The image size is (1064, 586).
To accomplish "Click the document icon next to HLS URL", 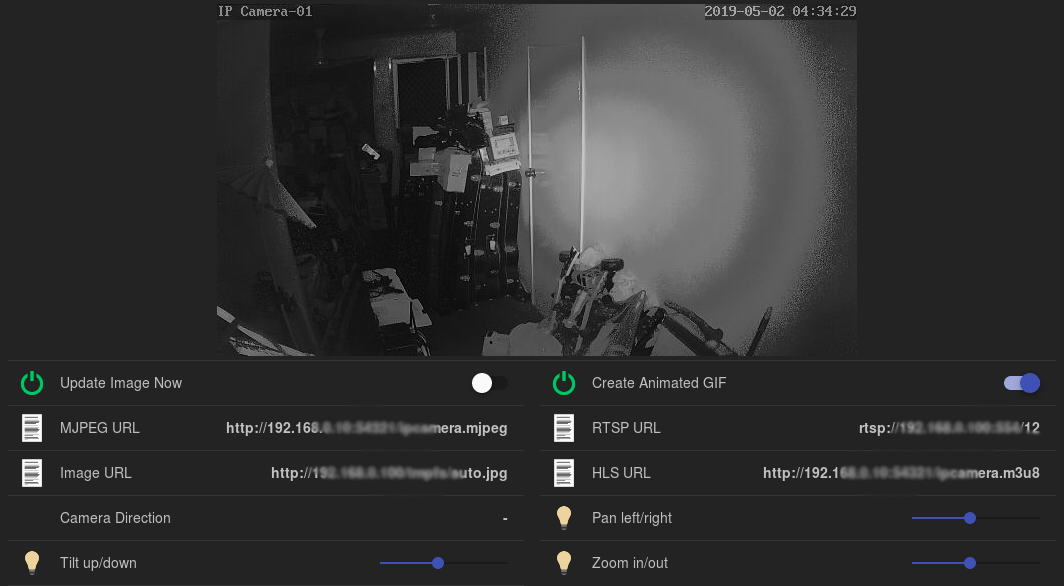I will click(x=563, y=473).
